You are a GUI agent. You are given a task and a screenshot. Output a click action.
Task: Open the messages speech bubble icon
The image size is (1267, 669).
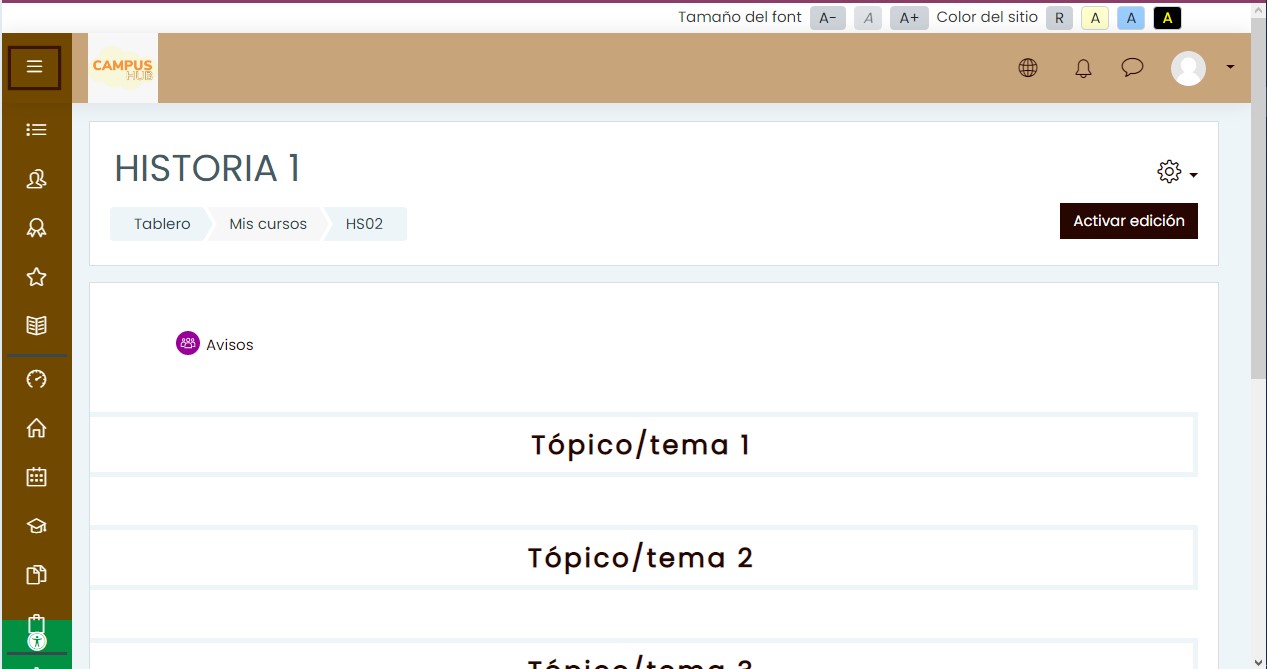[1132, 68]
